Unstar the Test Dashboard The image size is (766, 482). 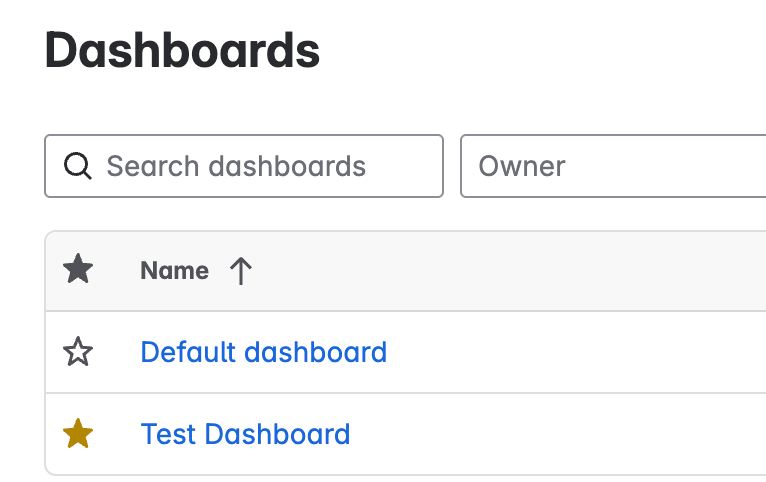(78, 434)
